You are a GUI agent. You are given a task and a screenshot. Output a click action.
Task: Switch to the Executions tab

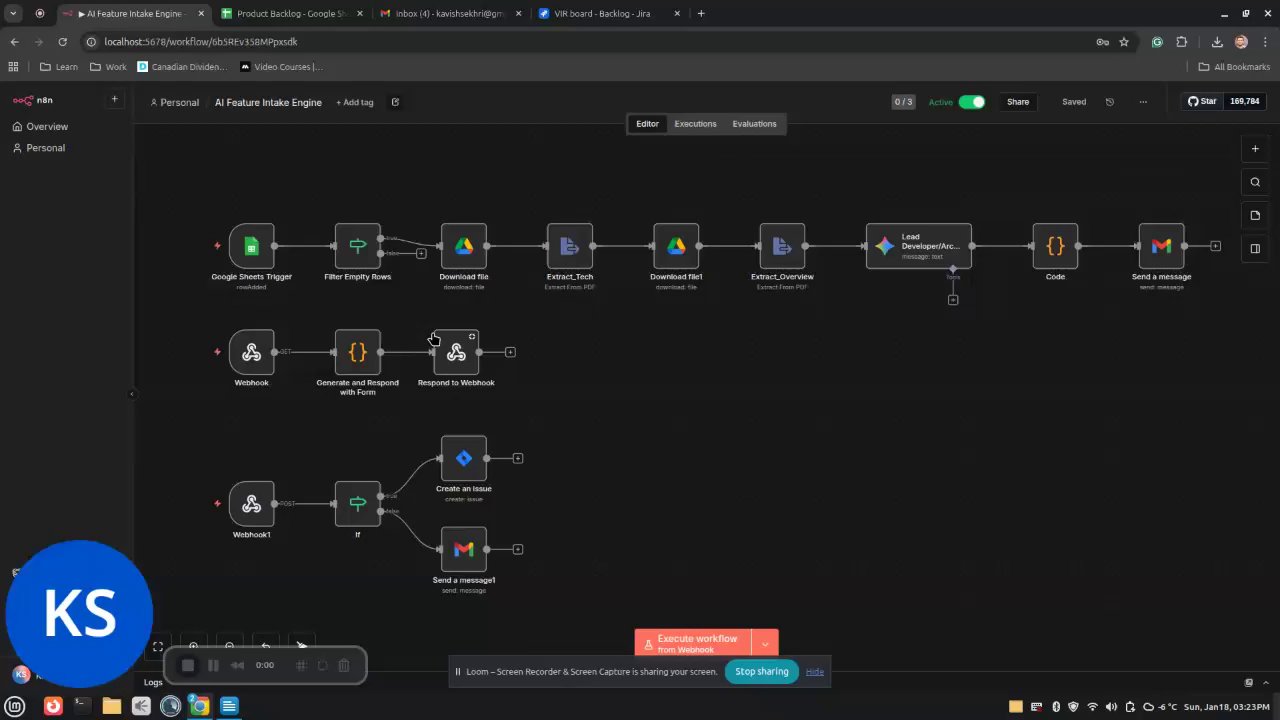coord(695,124)
